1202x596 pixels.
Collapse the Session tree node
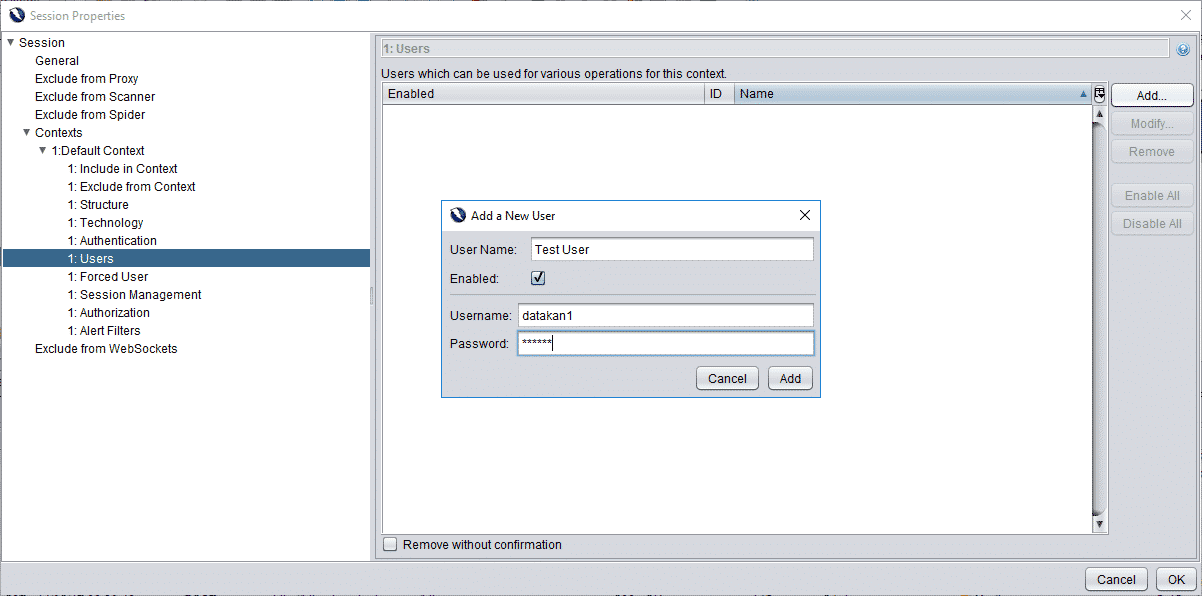pos(9,42)
